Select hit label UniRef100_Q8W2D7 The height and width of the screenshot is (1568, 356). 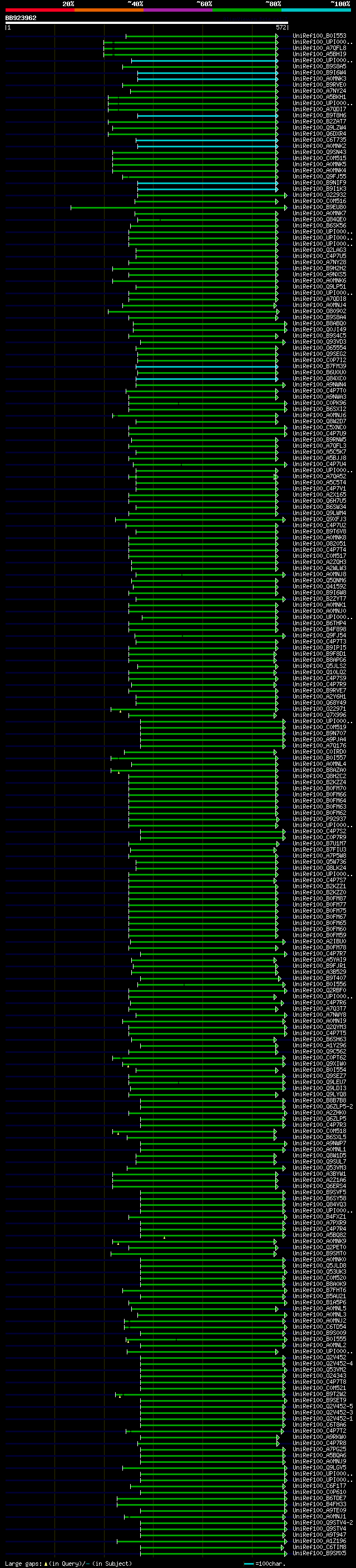(319, 422)
